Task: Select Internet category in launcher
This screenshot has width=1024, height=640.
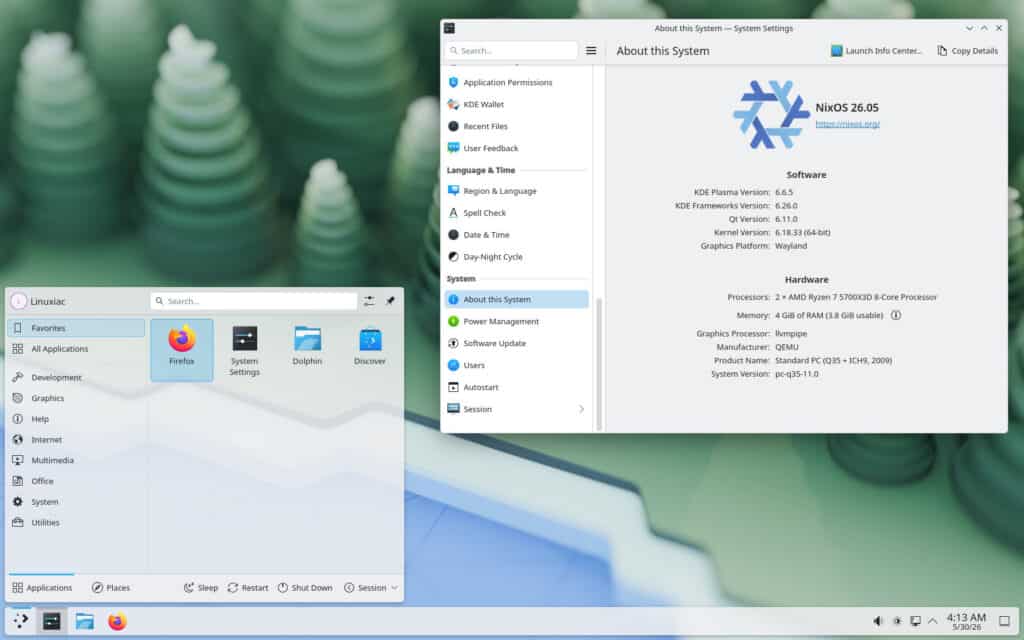Action: click(x=76, y=440)
